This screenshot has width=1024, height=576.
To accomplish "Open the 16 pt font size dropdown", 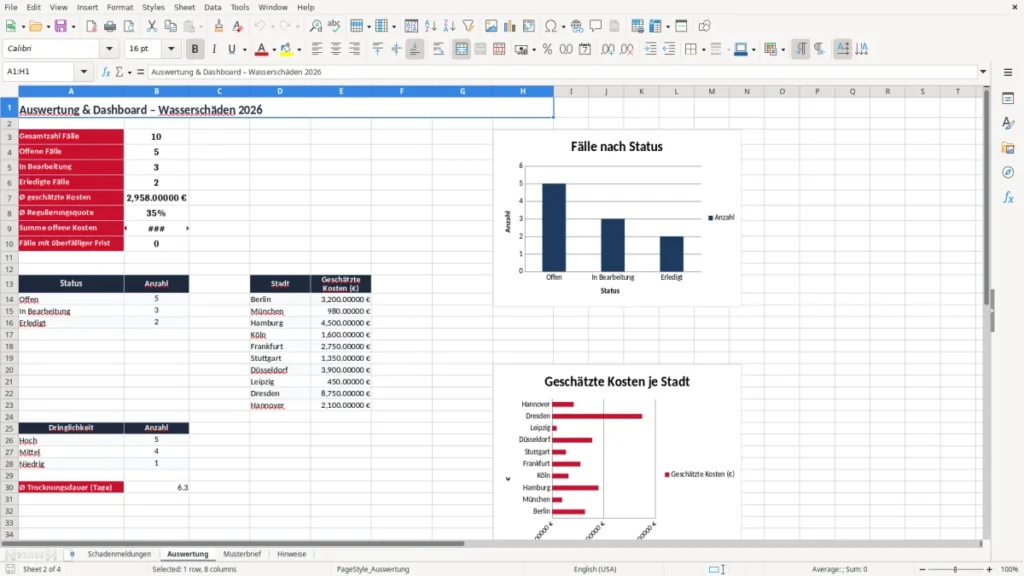I will click(x=171, y=48).
